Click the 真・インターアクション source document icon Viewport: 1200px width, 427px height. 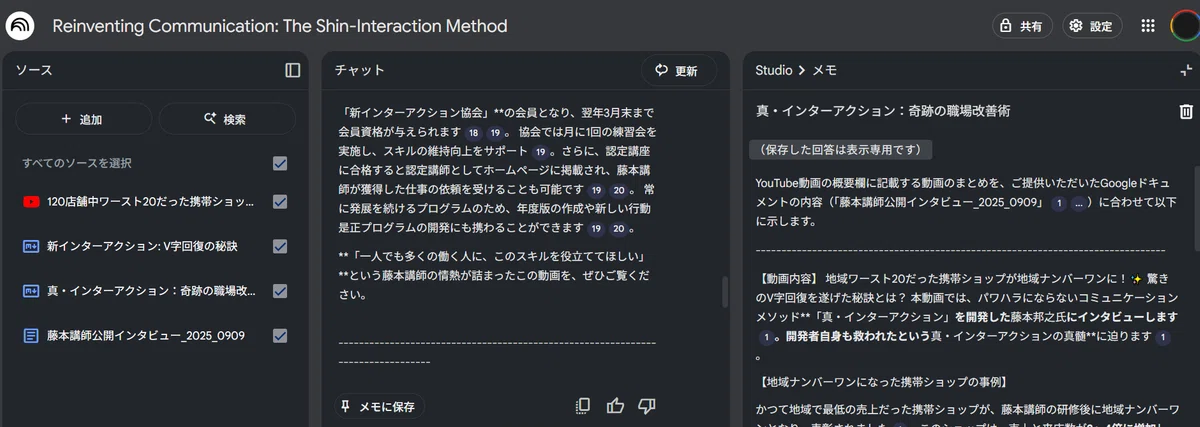tap(31, 291)
